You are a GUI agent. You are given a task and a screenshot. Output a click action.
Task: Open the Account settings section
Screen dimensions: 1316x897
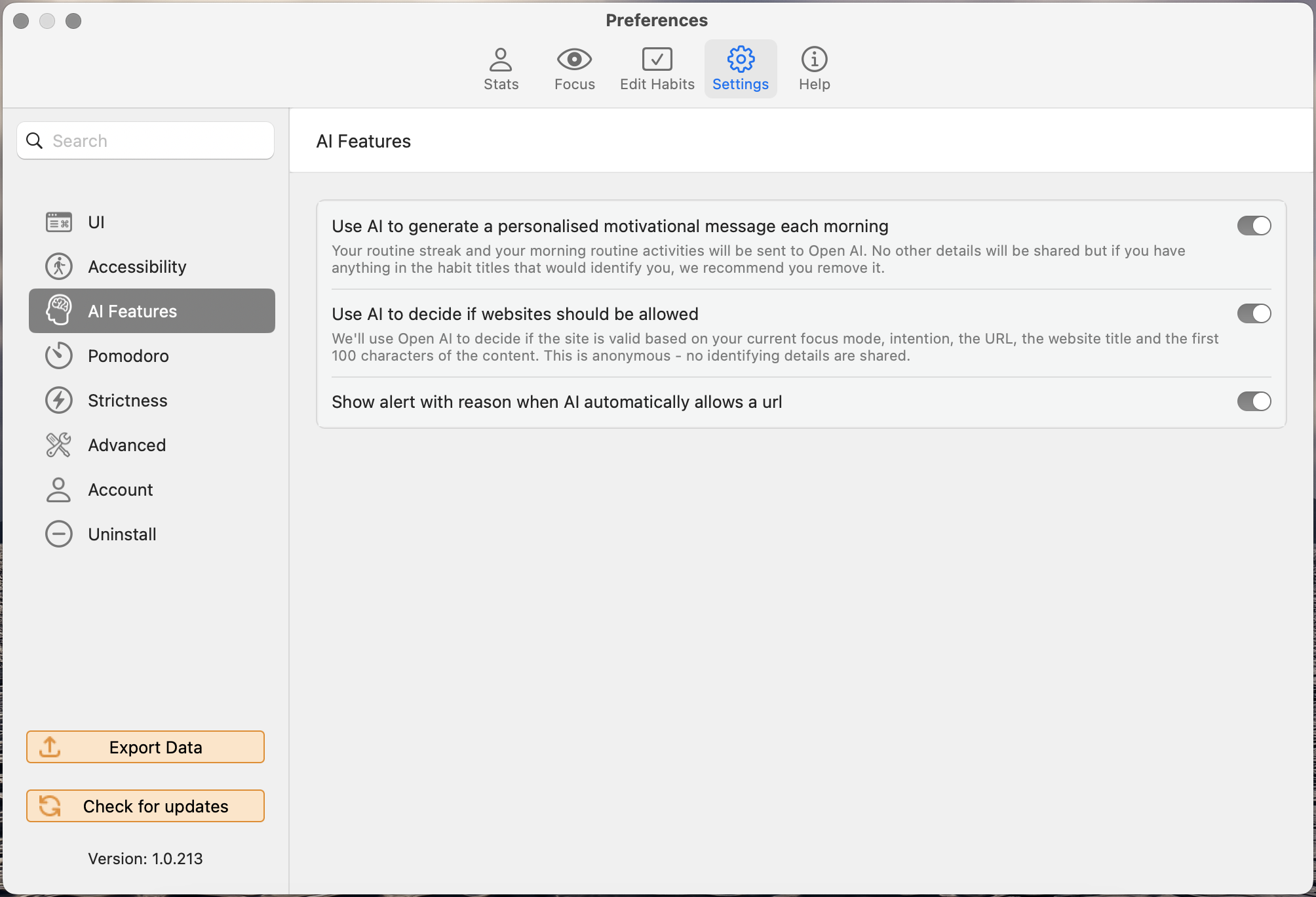click(x=152, y=490)
